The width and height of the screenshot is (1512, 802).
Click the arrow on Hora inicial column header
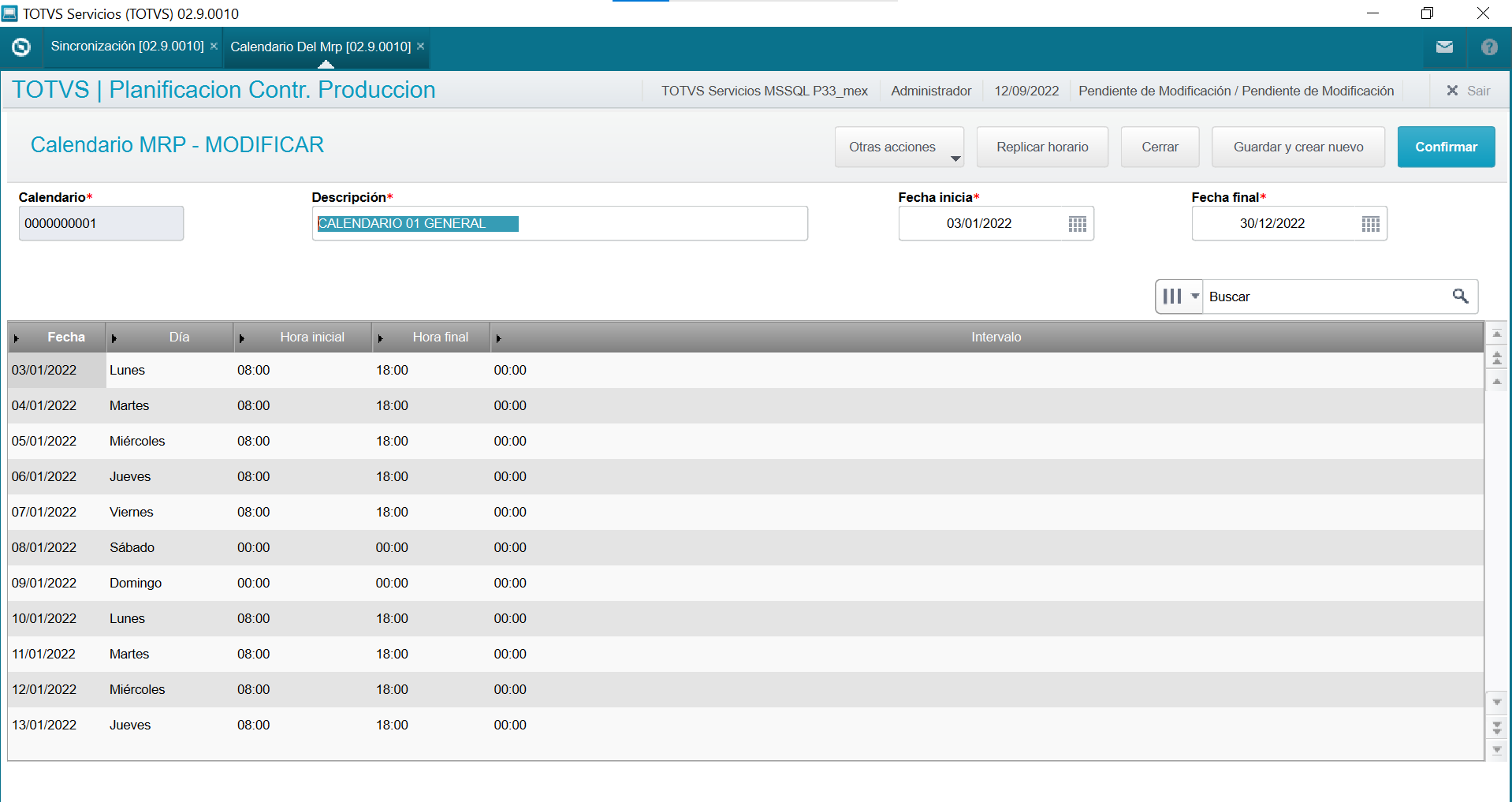[242, 338]
